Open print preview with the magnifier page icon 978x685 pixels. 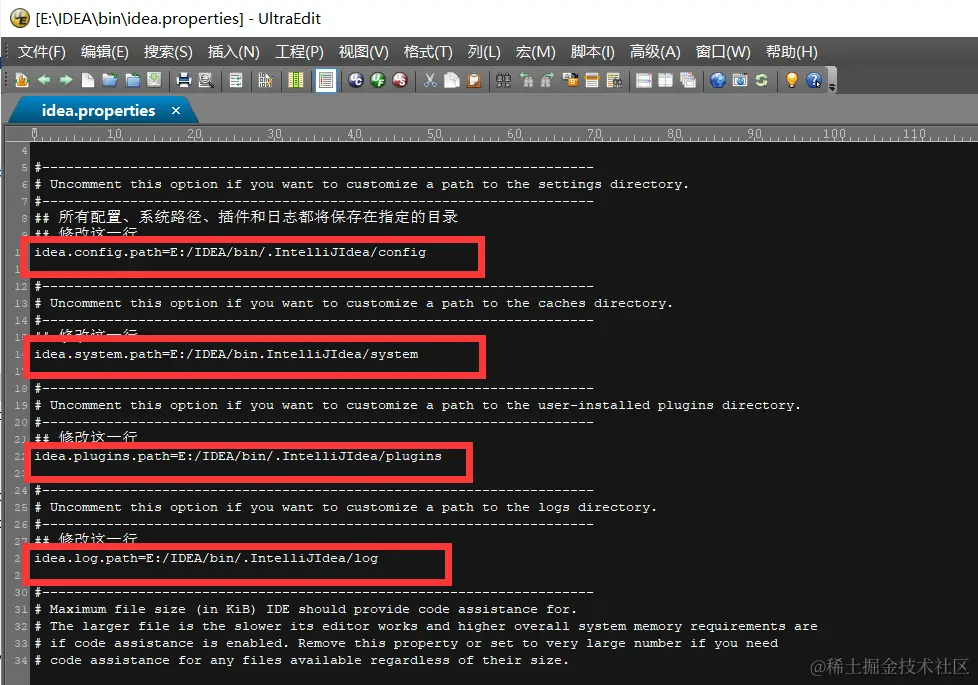point(206,80)
